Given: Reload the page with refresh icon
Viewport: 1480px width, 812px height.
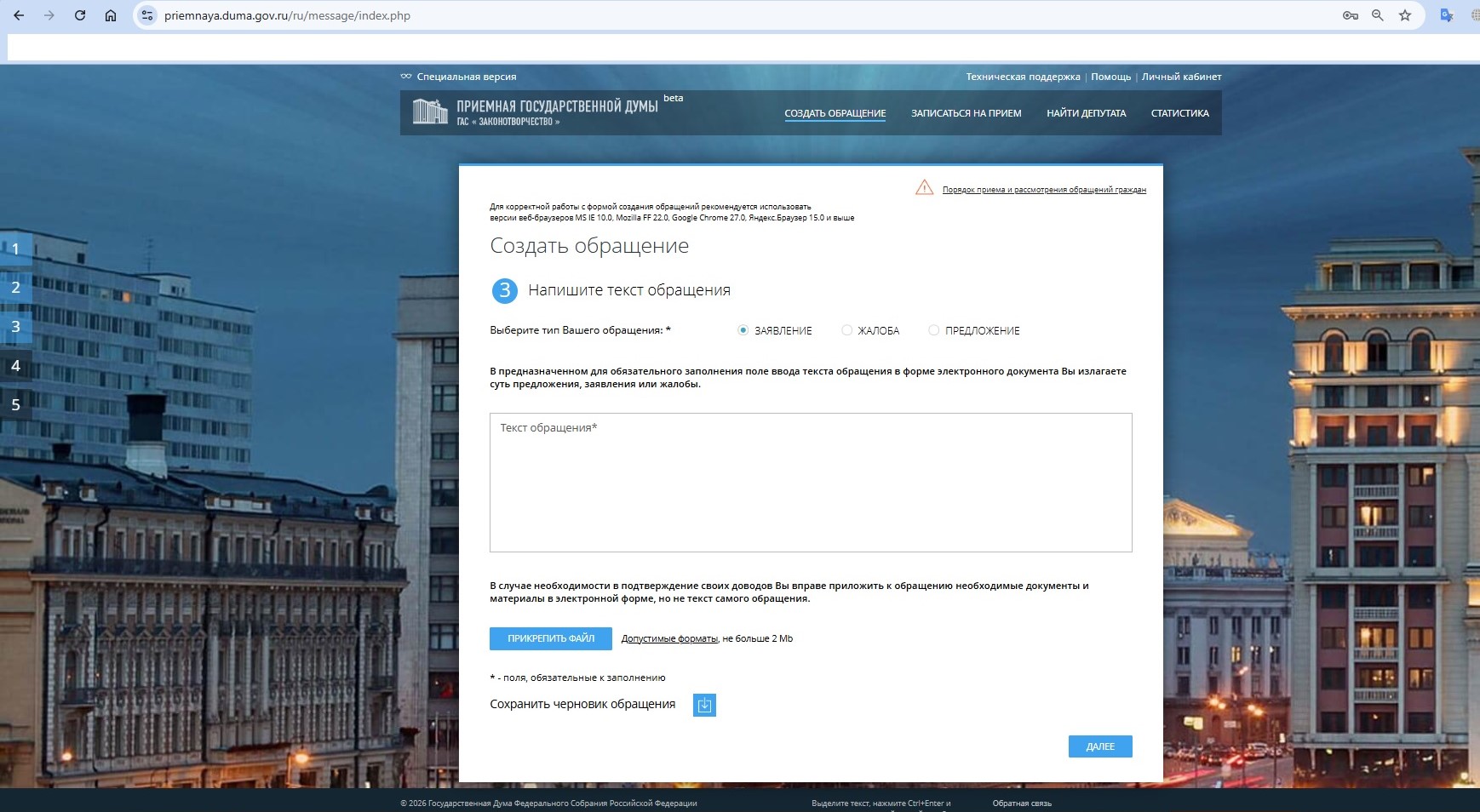Looking at the screenshot, I should pos(80,15).
